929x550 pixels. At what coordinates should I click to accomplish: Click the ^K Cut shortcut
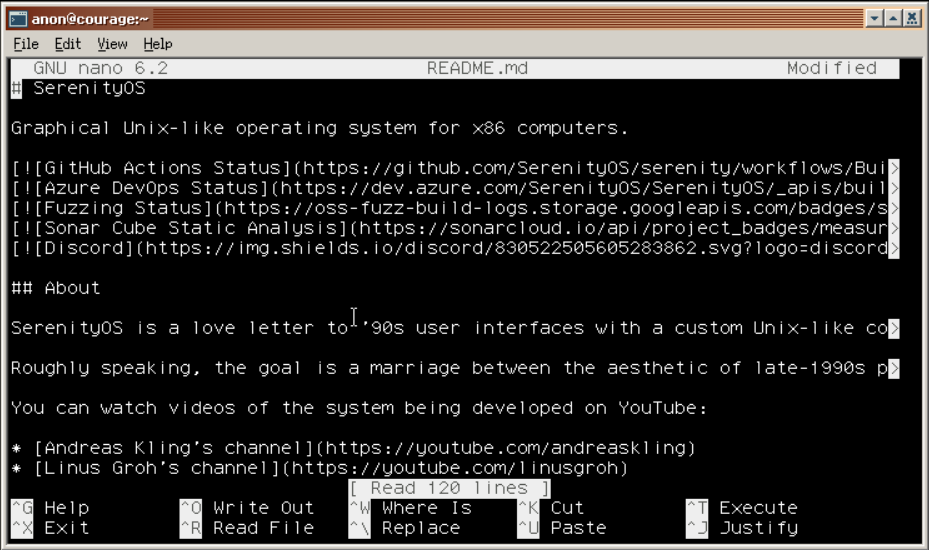pyautogui.click(x=551, y=508)
